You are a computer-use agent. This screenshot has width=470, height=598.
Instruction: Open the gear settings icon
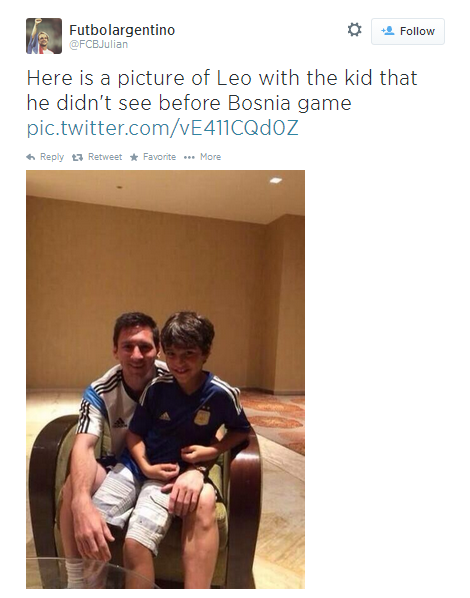click(x=354, y=29)
